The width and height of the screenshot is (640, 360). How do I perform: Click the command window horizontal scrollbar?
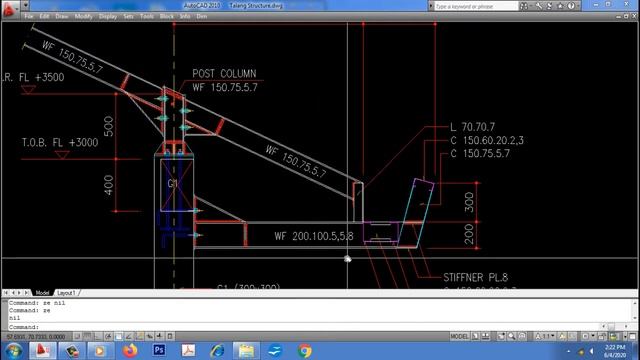[x=615, y=327]
